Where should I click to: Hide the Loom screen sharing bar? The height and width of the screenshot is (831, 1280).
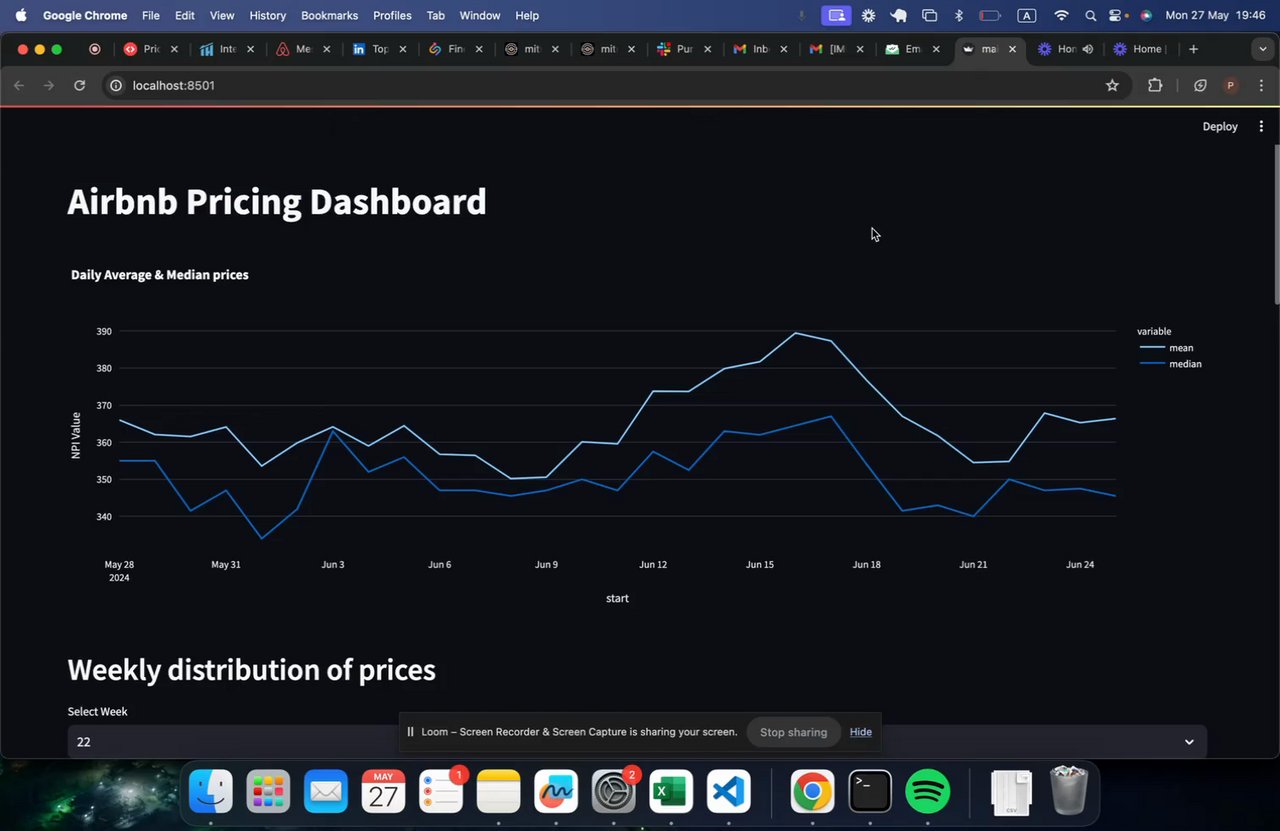[861, 732]
